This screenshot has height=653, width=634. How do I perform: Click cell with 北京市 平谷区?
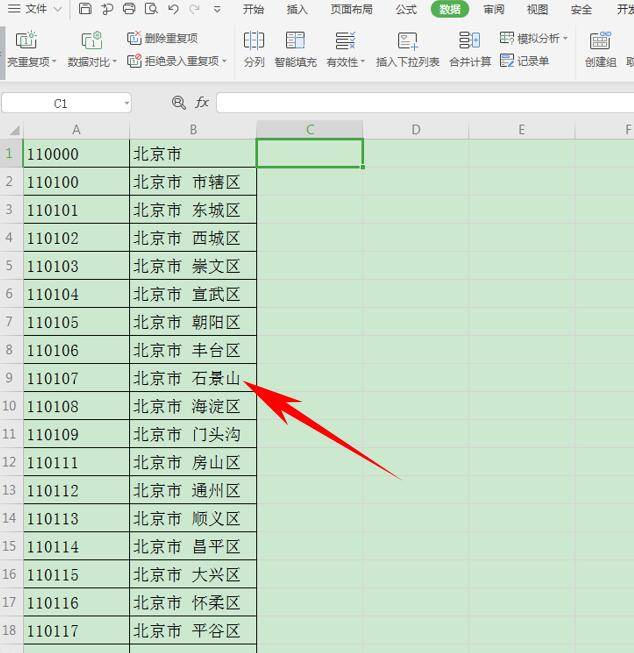tap(193, 631)
